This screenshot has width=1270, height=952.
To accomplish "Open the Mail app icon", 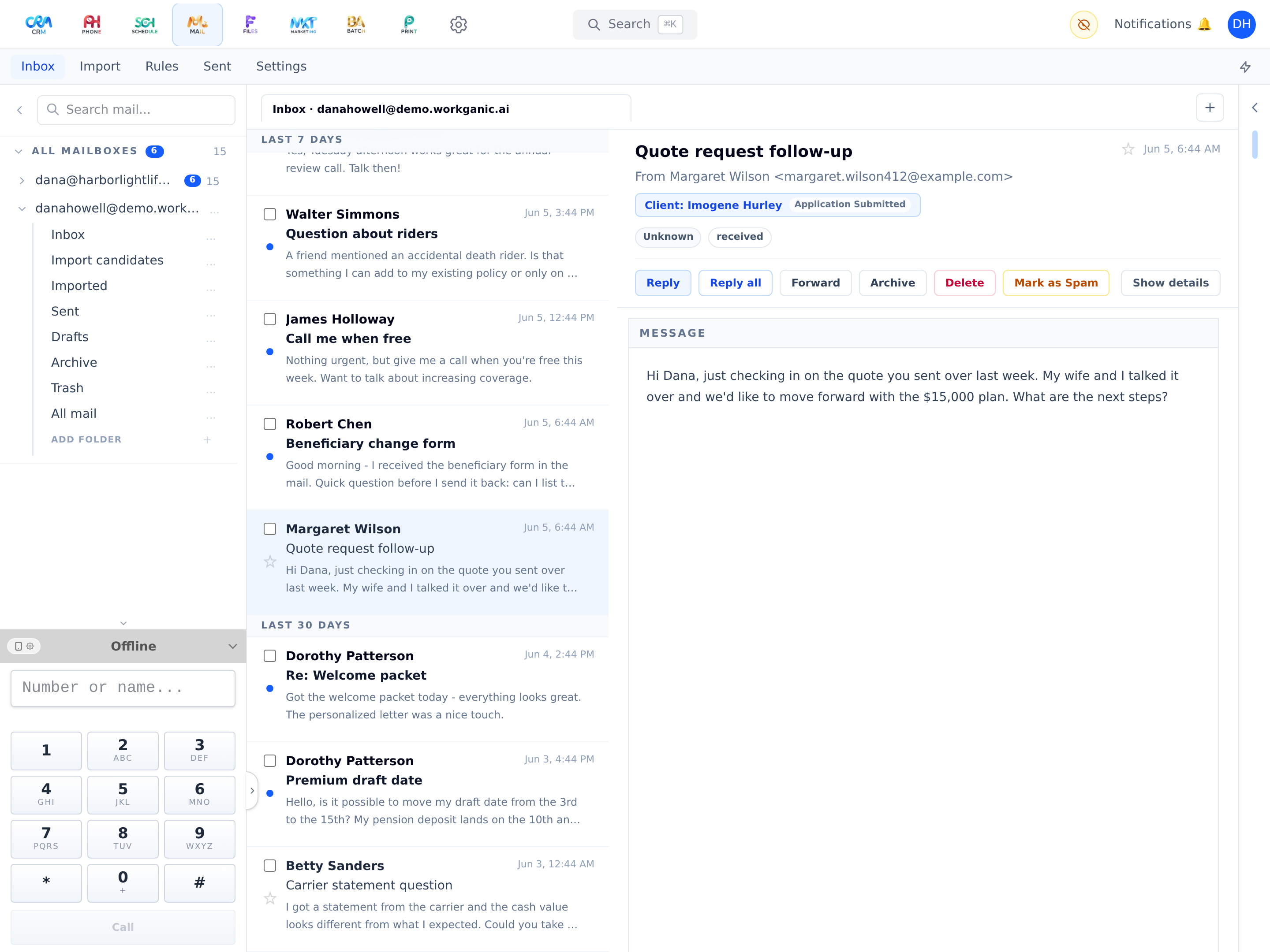I will 198,25.
